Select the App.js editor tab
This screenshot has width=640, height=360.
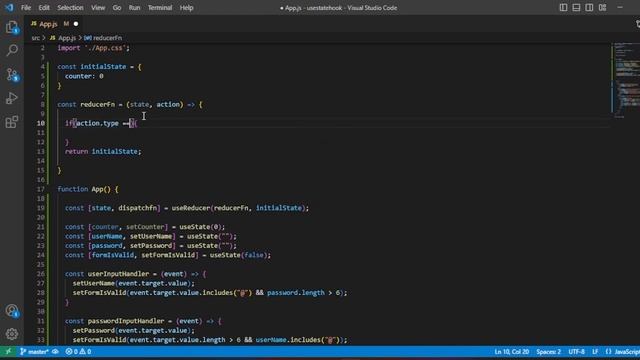point(54,24)
